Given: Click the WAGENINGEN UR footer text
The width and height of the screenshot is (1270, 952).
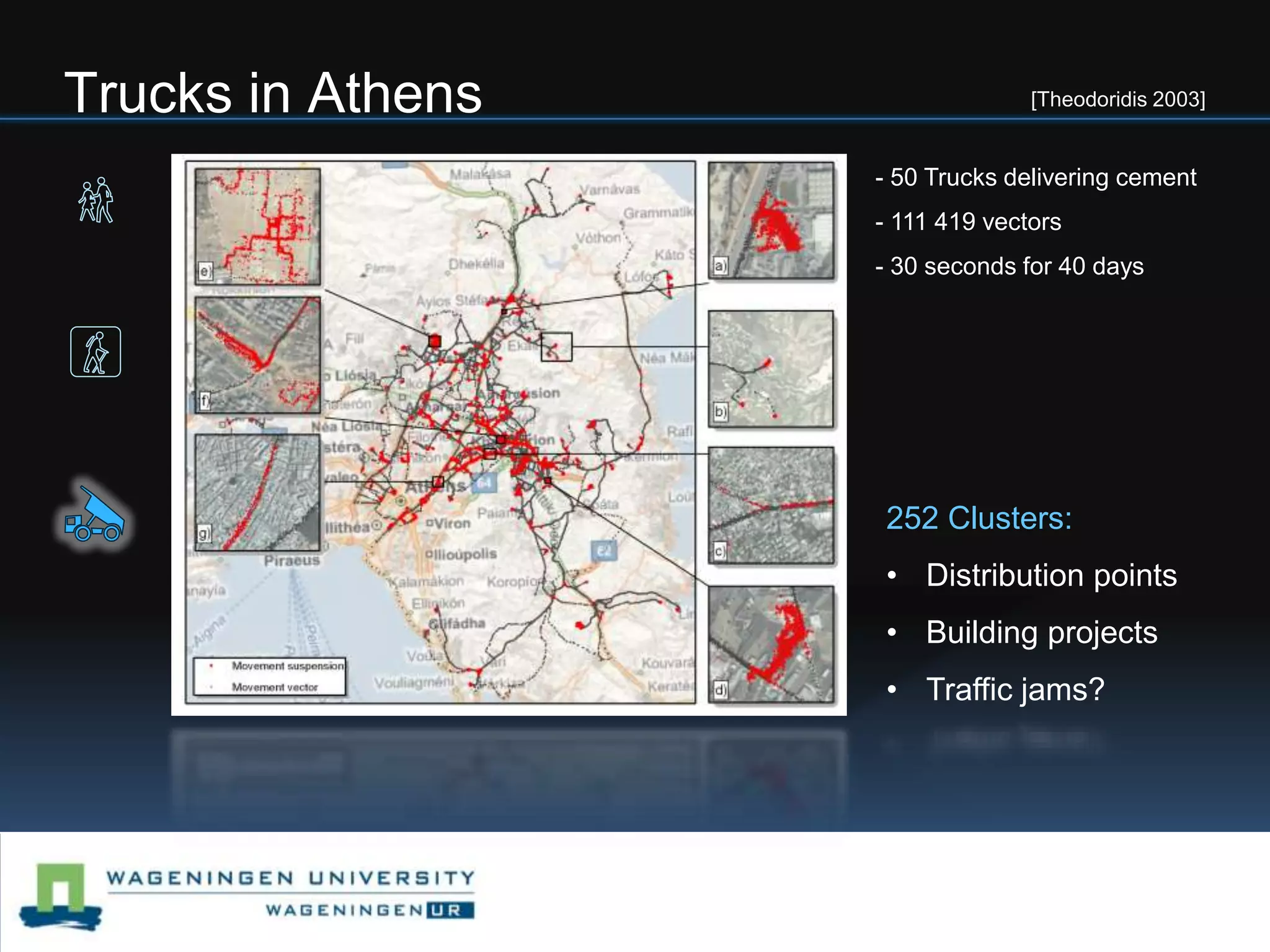Looking at the screenshot, I should coord(370,910).
